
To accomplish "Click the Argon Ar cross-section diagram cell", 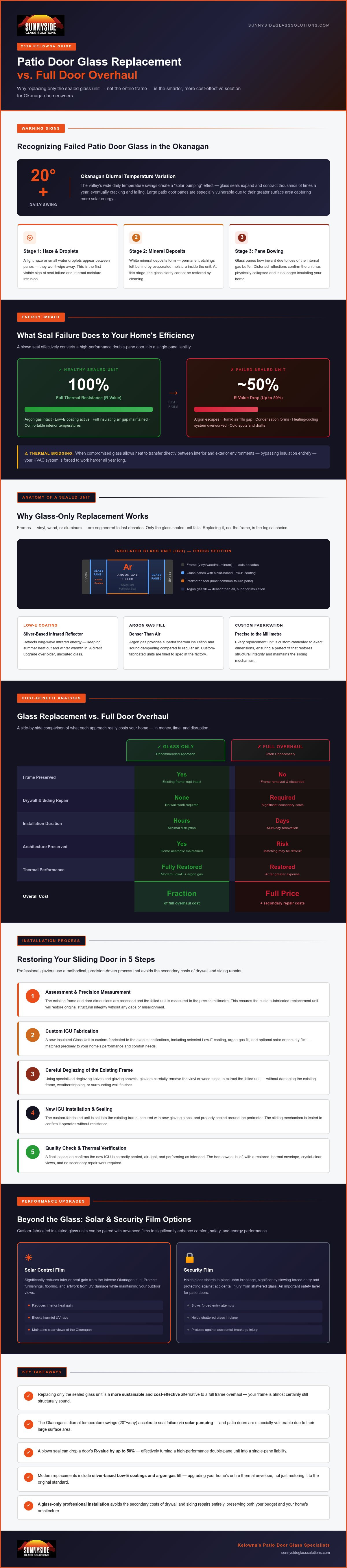I will [128, 576].
